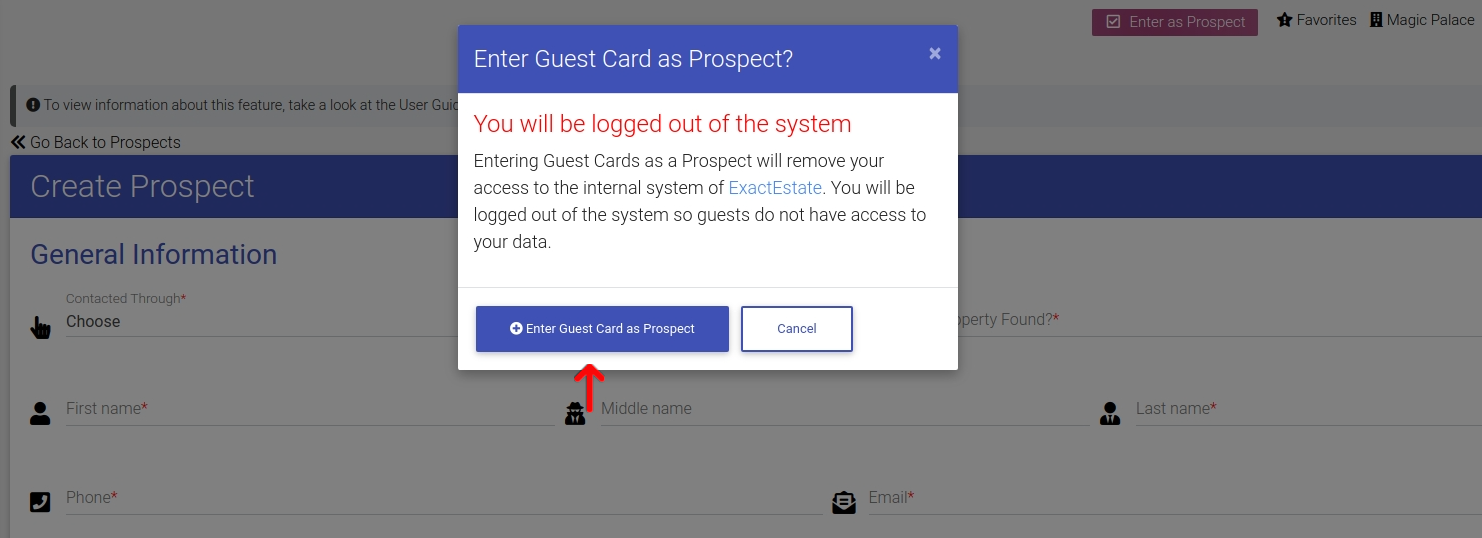The image size is (1482, 538).
Task: Click the suited person icon by Last name
Action: tap(1110, 414)
